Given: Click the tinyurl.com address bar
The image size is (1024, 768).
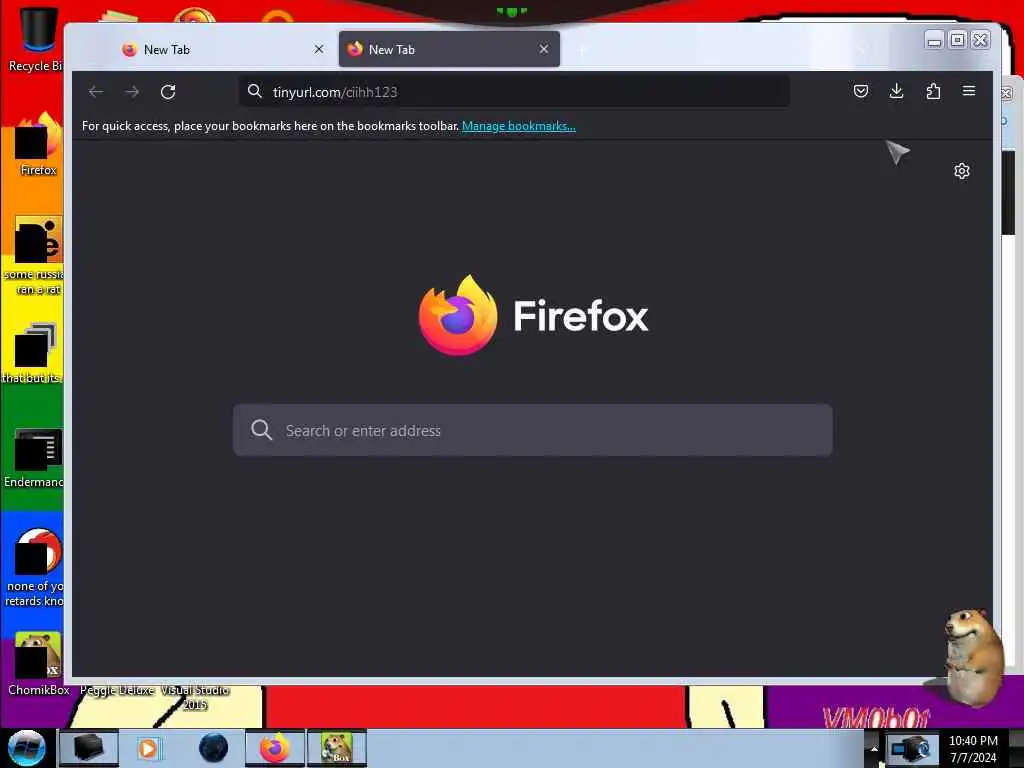Looking at the screenshot, I should pyautogui.click(x=515, y=92).
